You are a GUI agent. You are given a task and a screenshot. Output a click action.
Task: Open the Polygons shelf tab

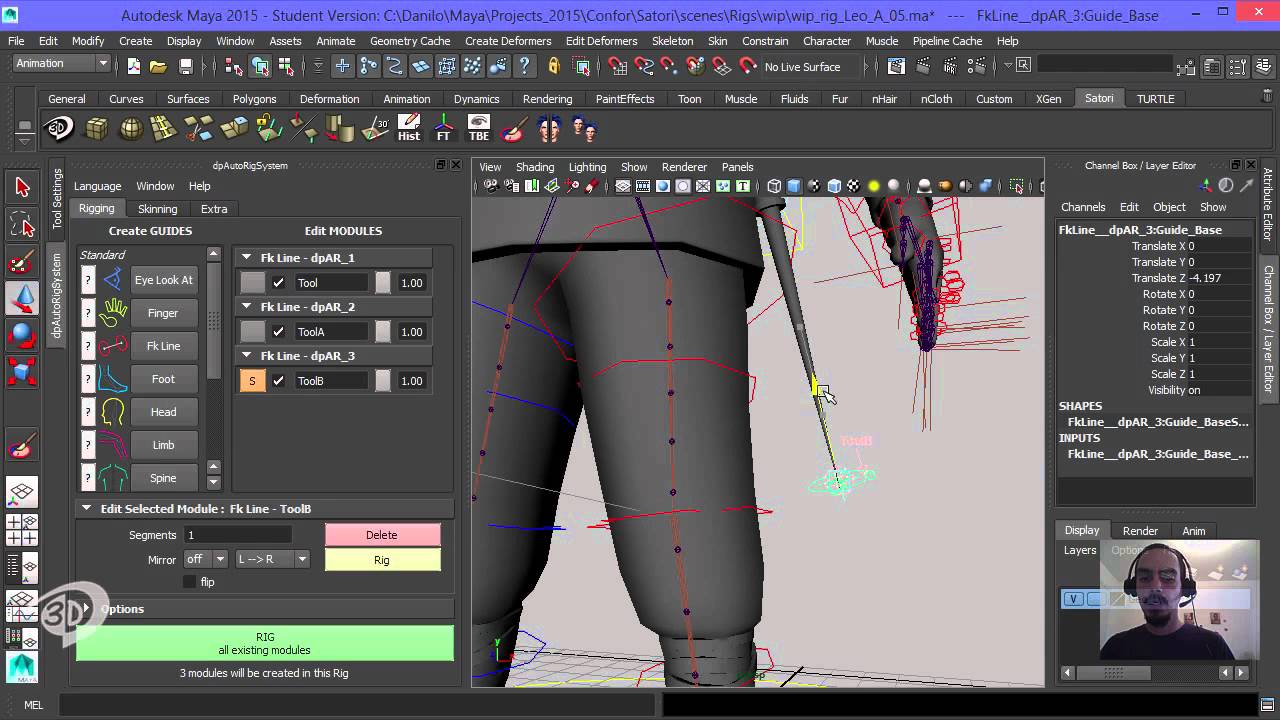tap(254, 99)
